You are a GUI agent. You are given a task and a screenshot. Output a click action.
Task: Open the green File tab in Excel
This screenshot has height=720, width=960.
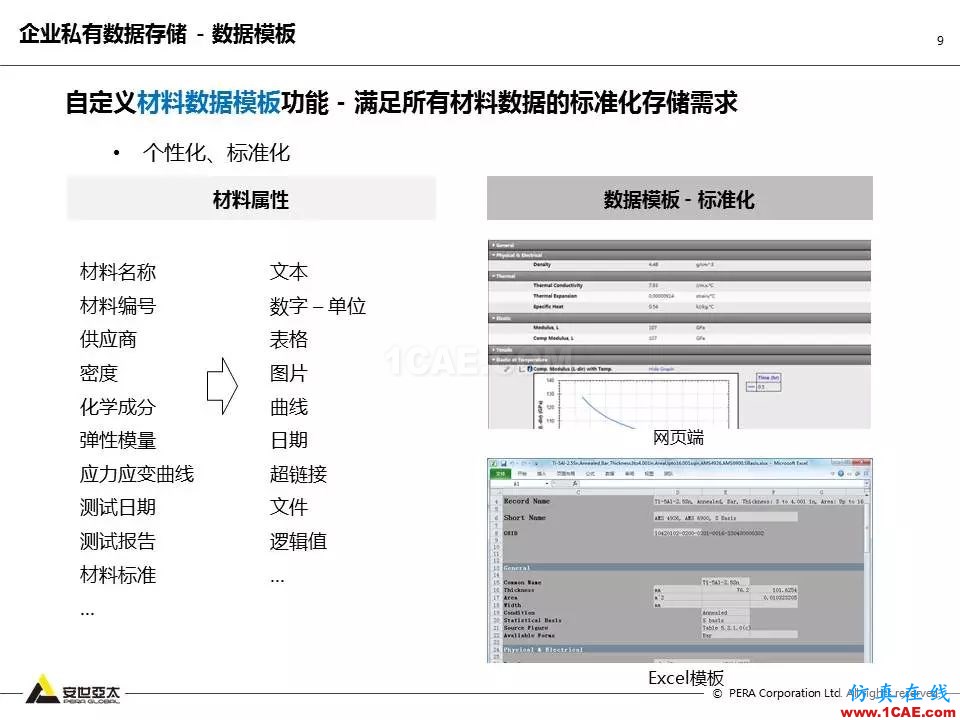click(500, 474)
